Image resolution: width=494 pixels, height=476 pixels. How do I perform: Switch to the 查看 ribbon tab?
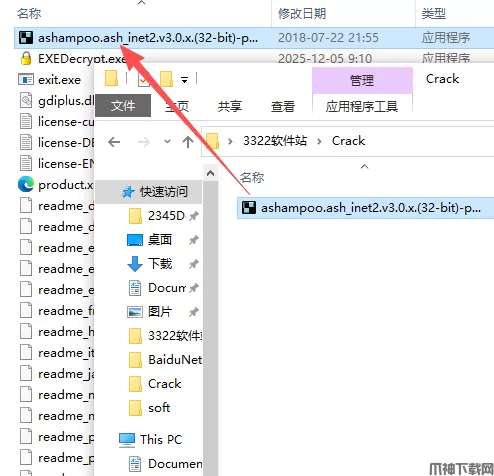coord(283,107)
